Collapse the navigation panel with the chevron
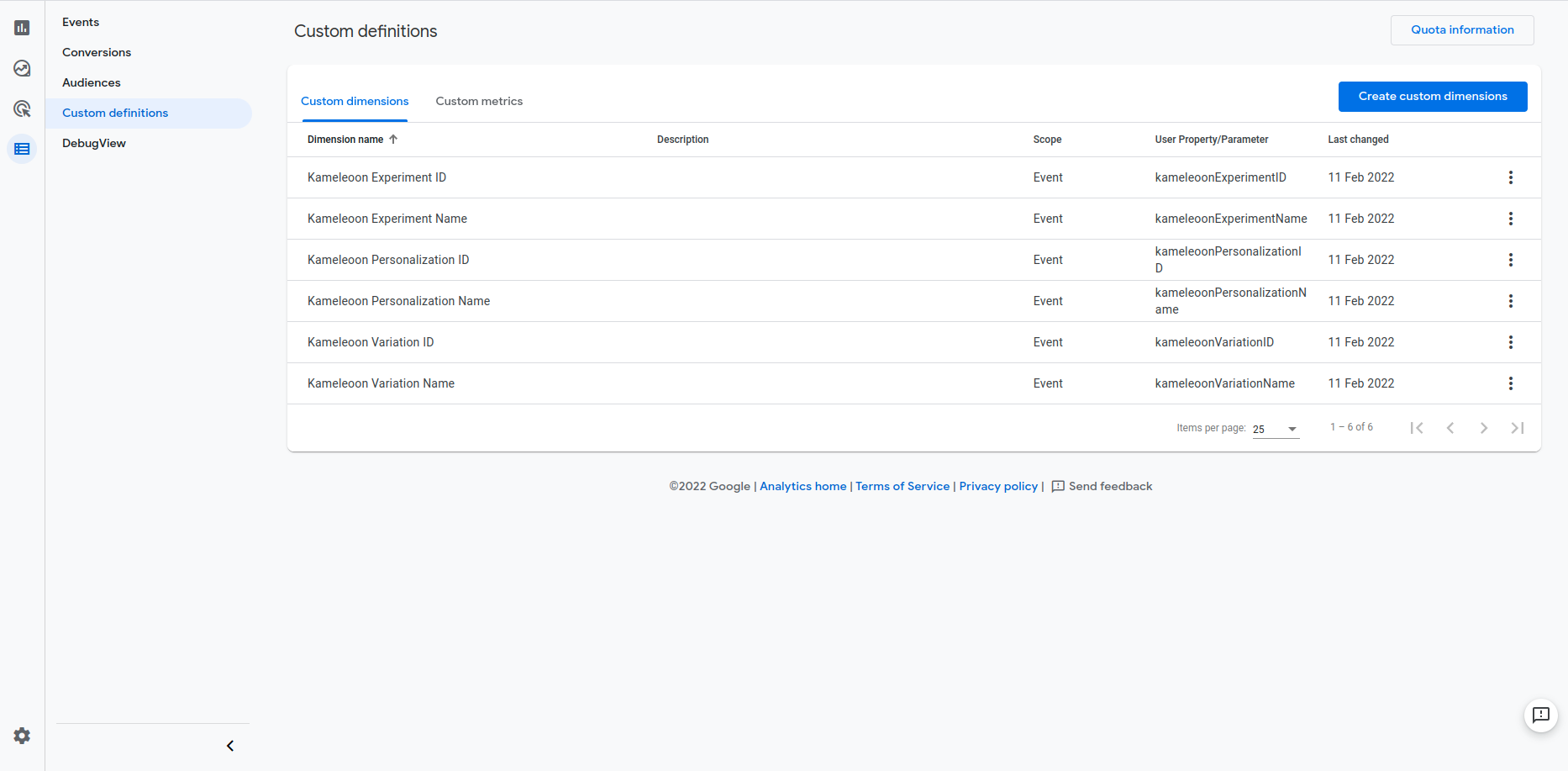Viewport: 1568px width, 771px height. 230,746
